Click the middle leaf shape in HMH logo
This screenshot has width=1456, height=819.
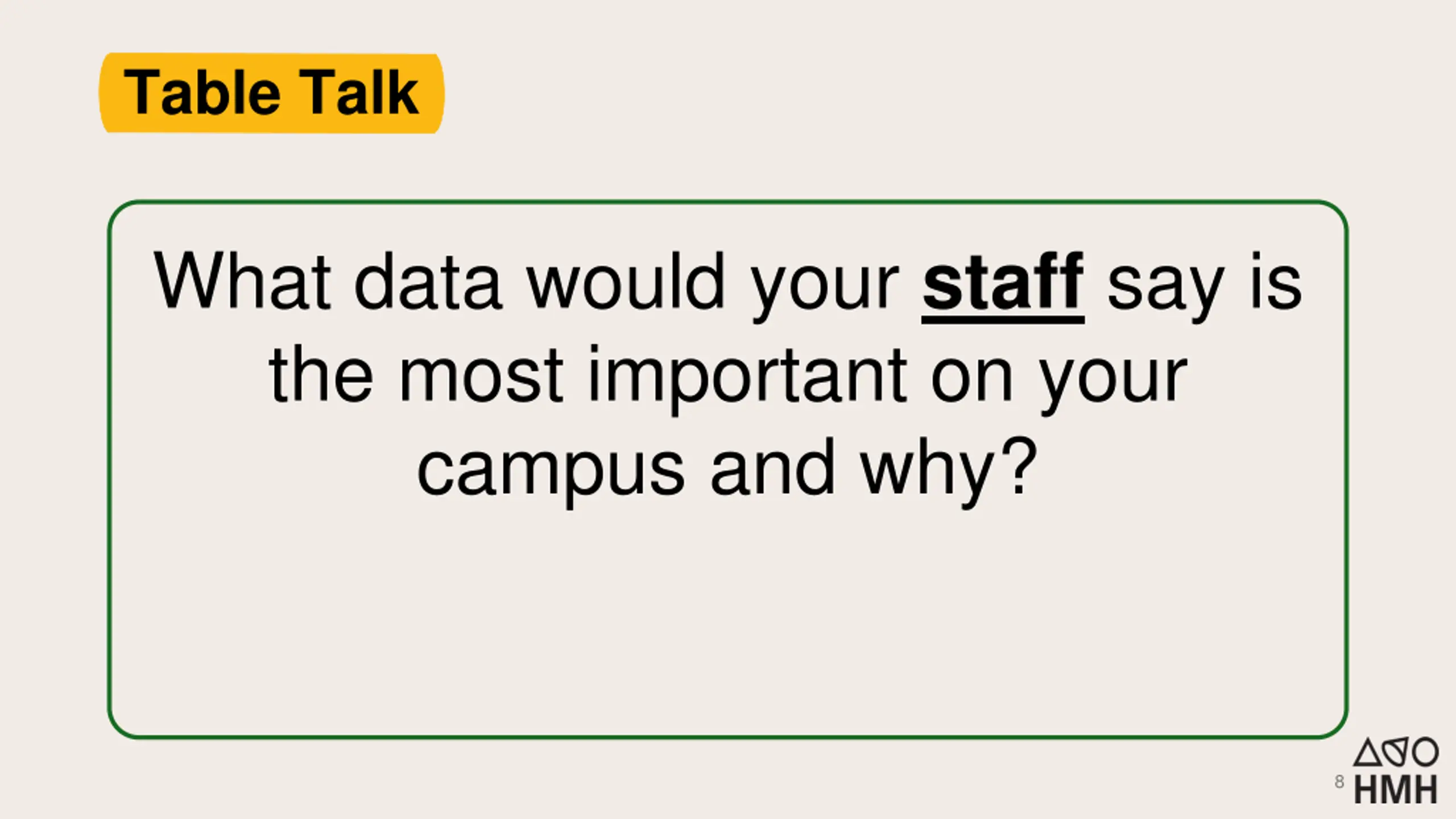[1397, 752]
